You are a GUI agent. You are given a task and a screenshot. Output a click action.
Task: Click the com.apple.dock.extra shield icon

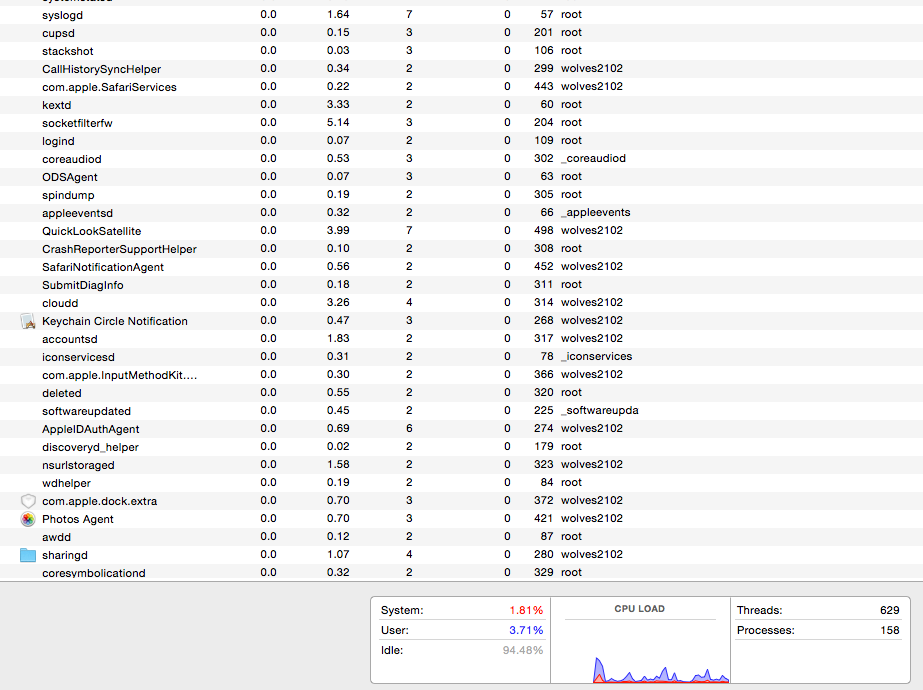pos(28,501)
